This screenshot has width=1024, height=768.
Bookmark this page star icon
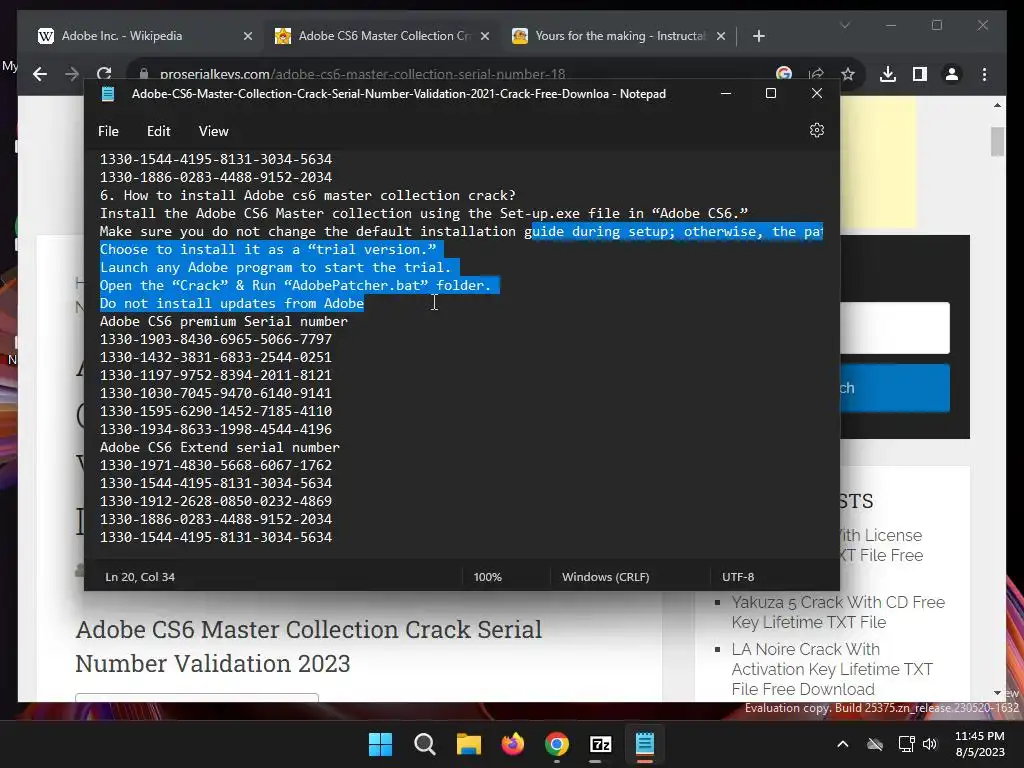pos(848,74)
